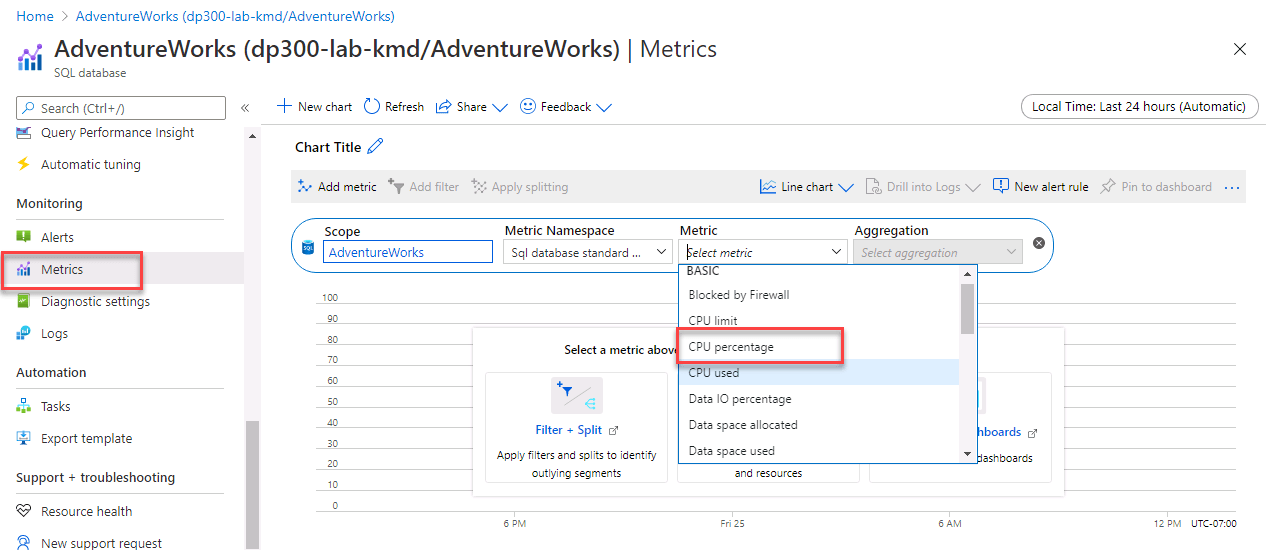Screen dimensions: 1266x550
Task: Open the Line chart type dropdown
Action: [806, 187]
